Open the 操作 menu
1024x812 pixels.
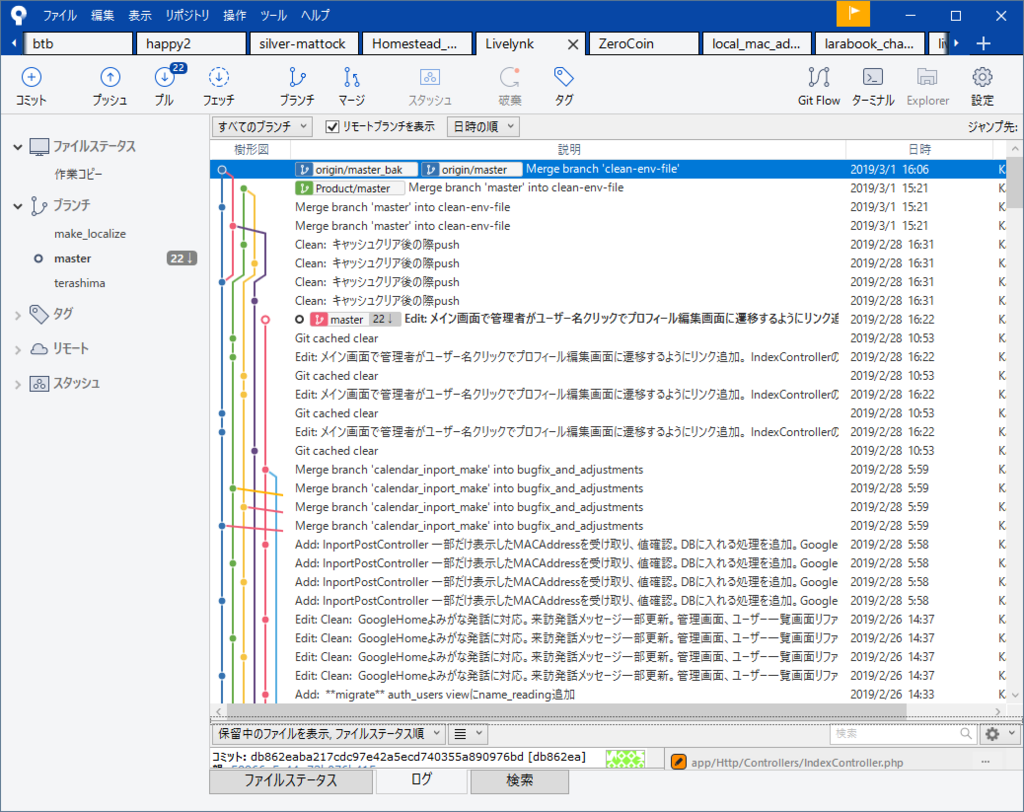(234, 15)
